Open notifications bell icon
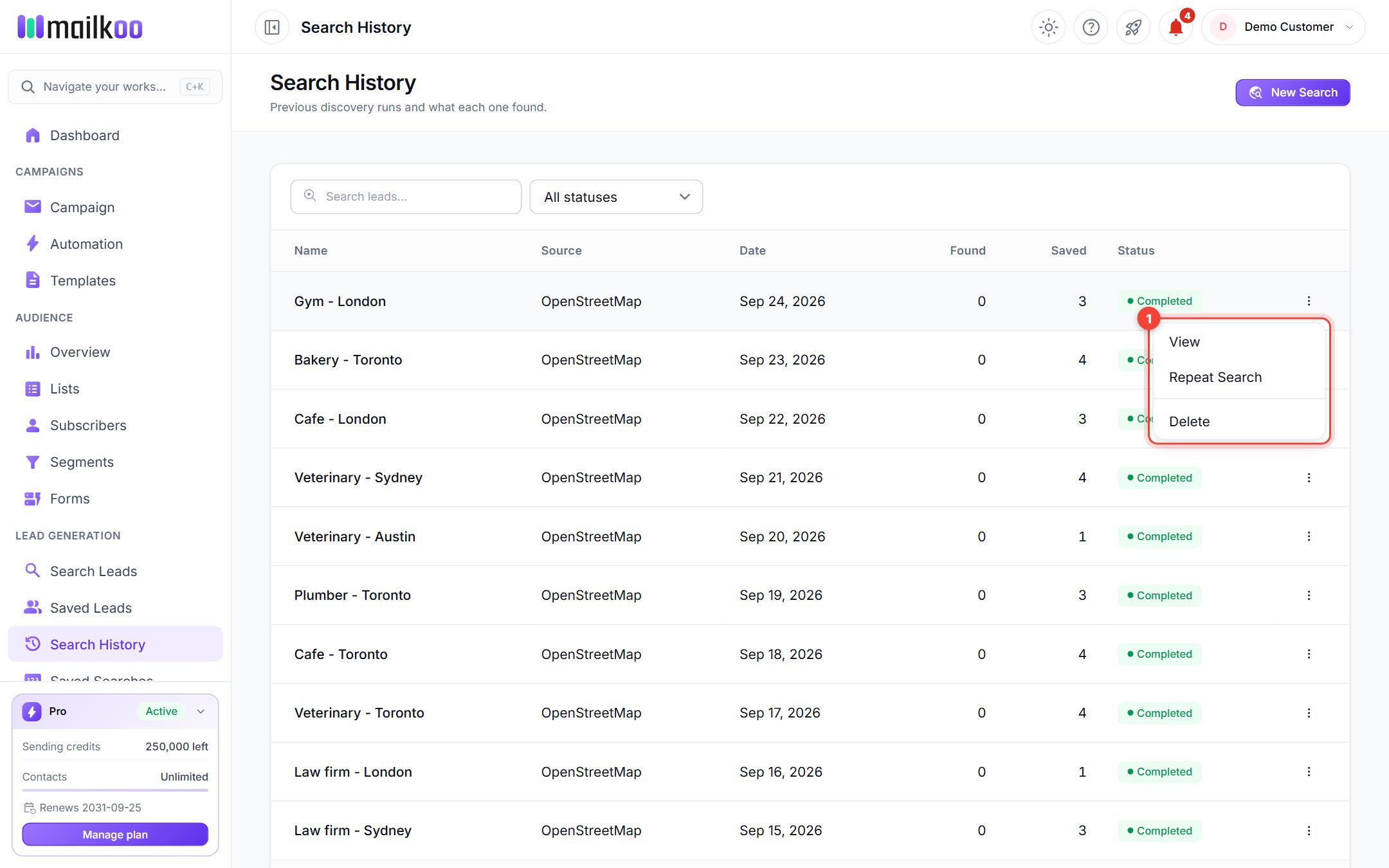 pyautogui.click(x=1176, y=27)
